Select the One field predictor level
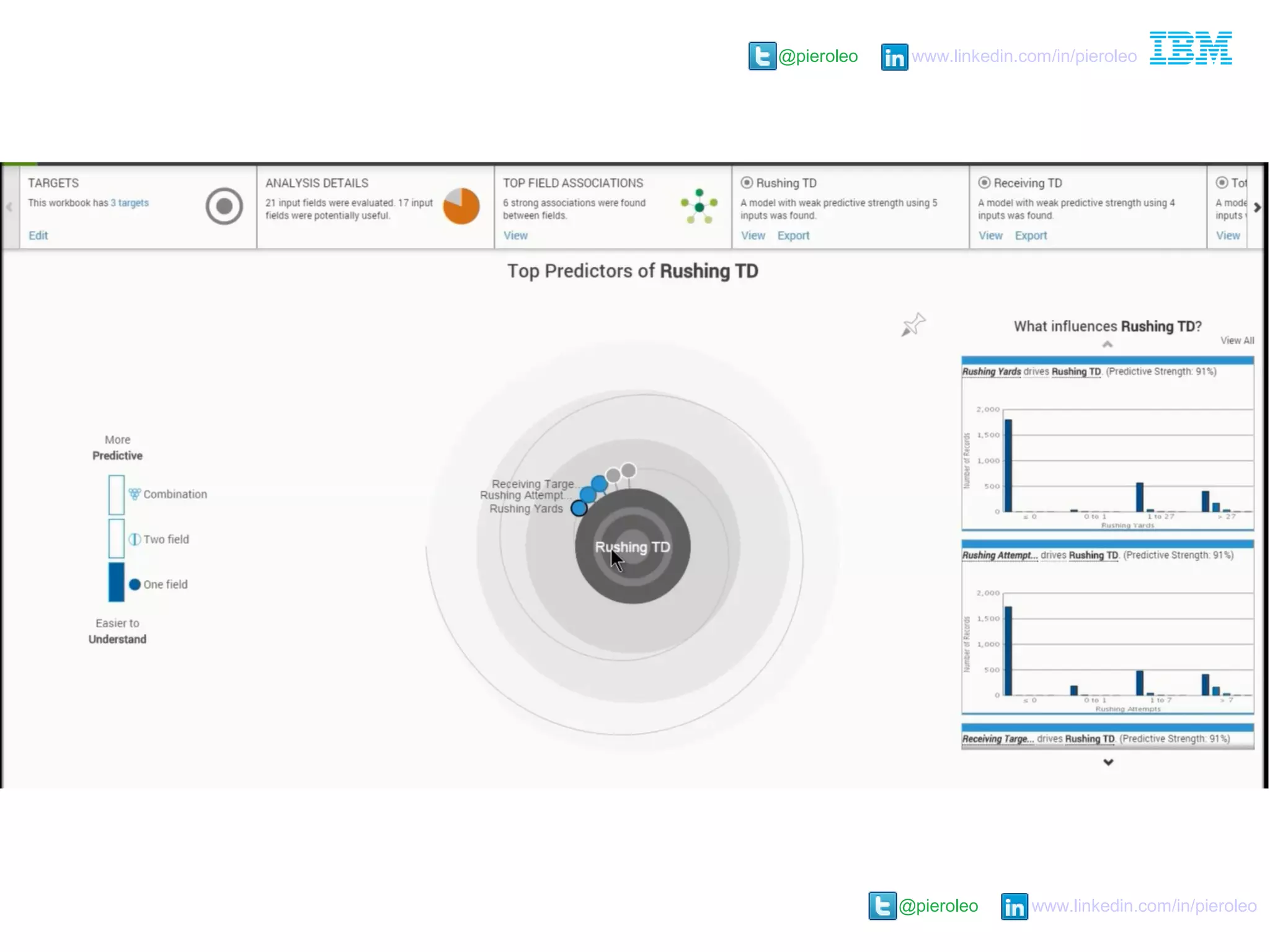This screenshot has width=1270, height=952. [165, 584]
